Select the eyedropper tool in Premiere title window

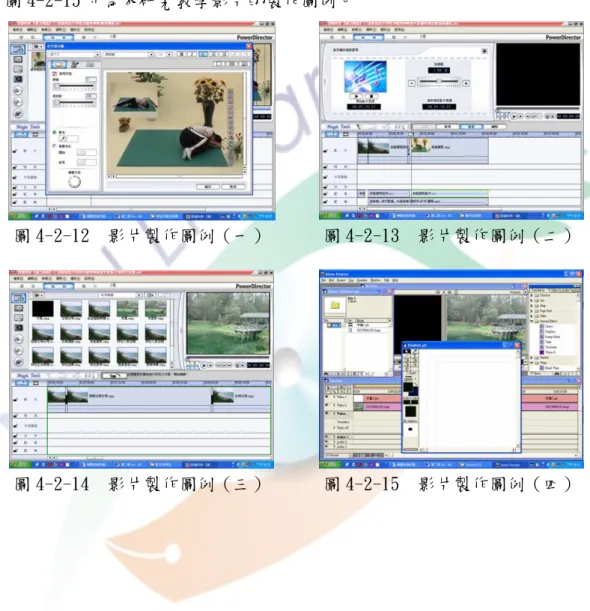tap(413, 351)
